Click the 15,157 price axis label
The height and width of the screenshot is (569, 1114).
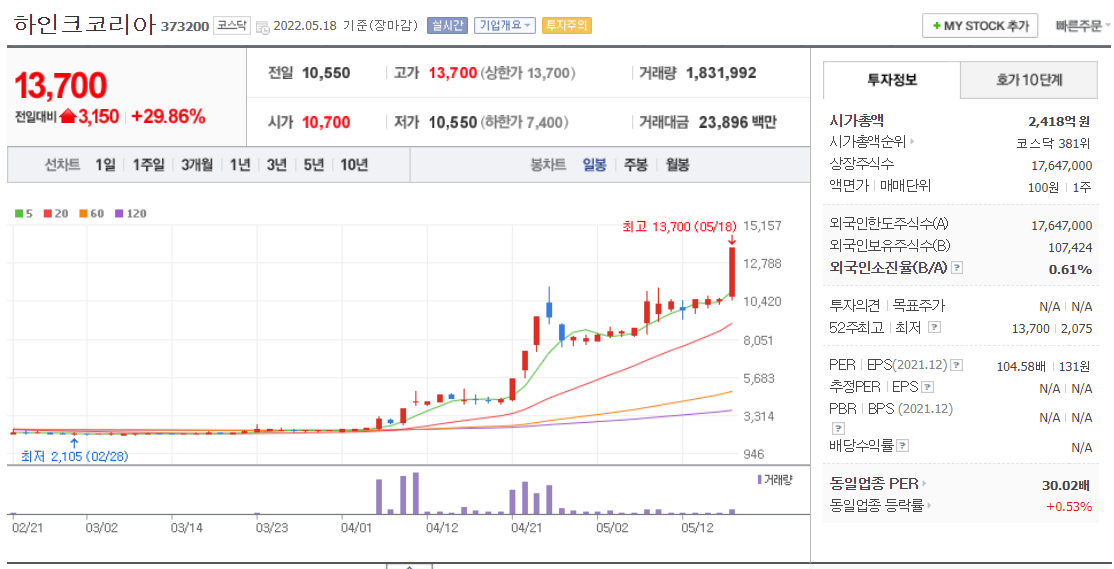click(x=762, y=226)
